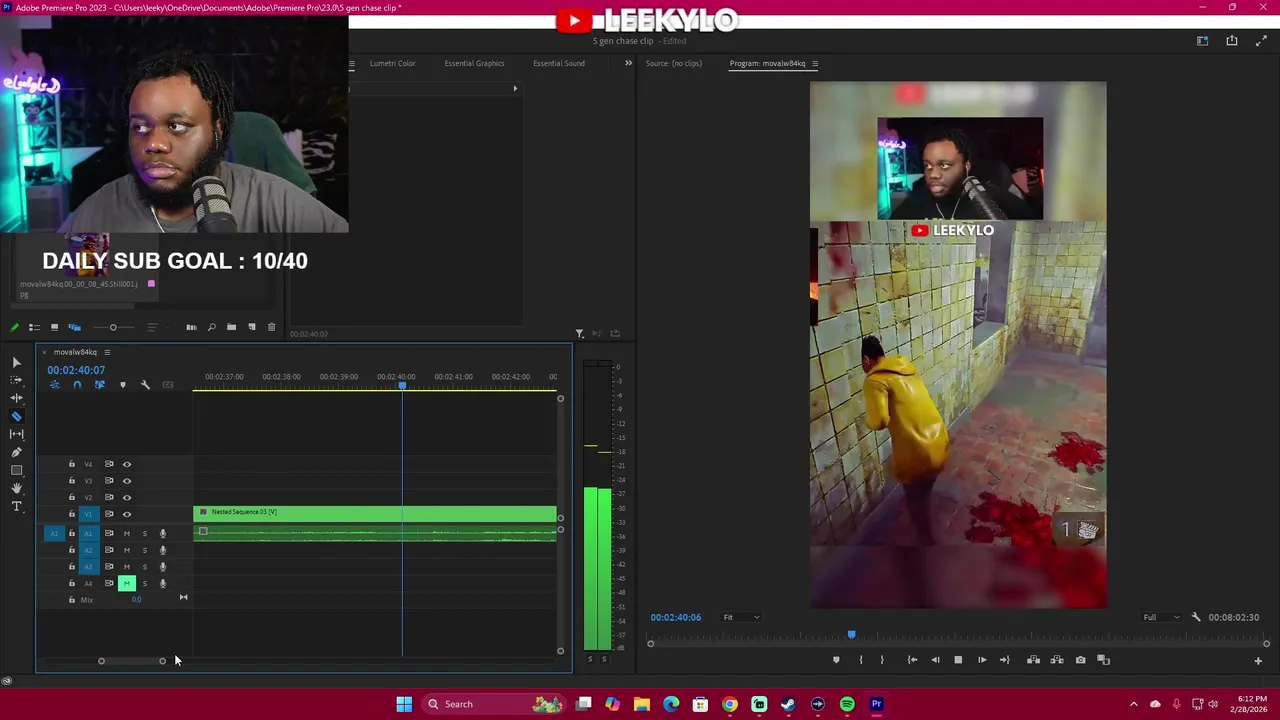Step back one frame

(935, 660)
